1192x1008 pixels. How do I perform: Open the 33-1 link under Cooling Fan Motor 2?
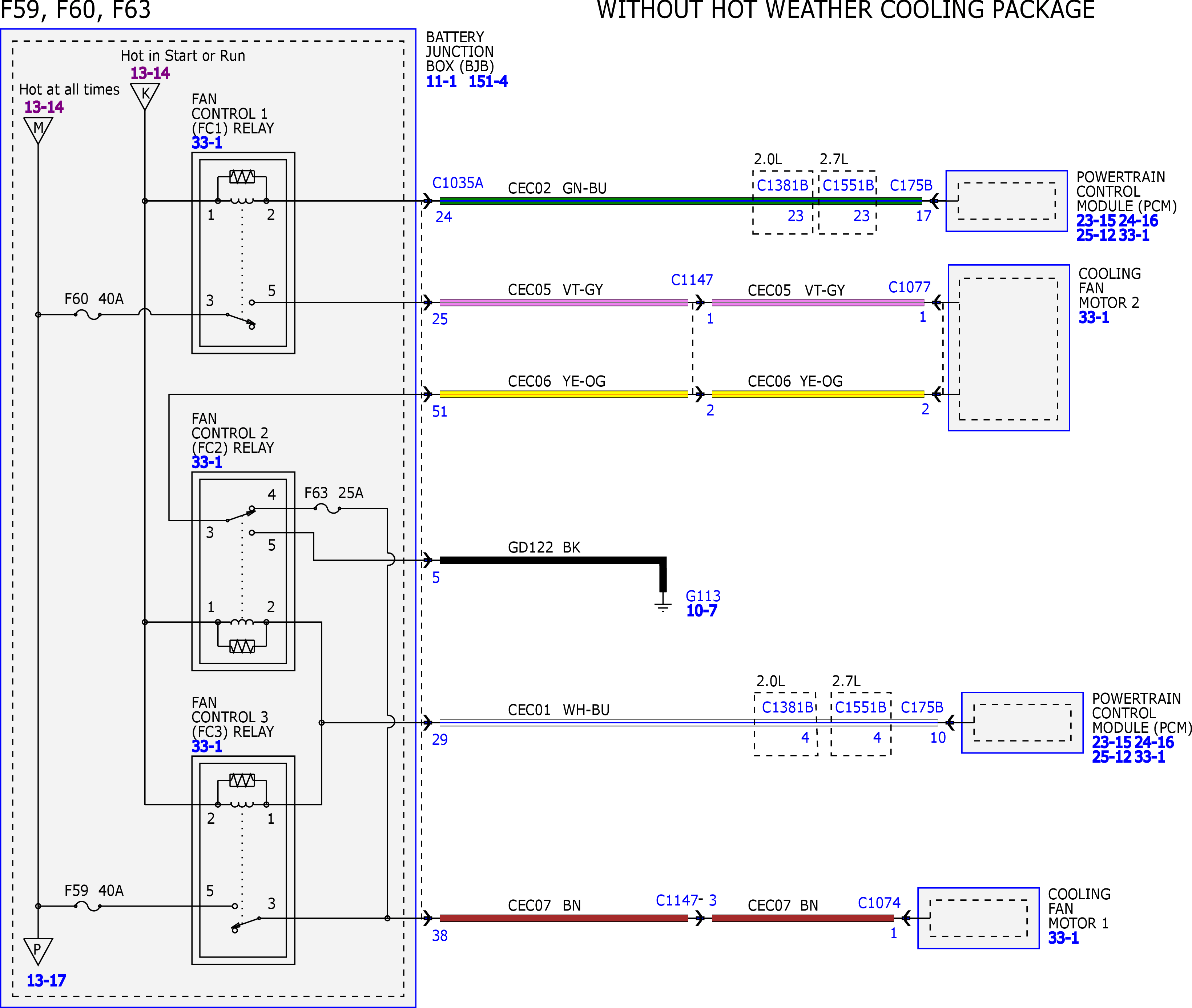coord(1094,318)
